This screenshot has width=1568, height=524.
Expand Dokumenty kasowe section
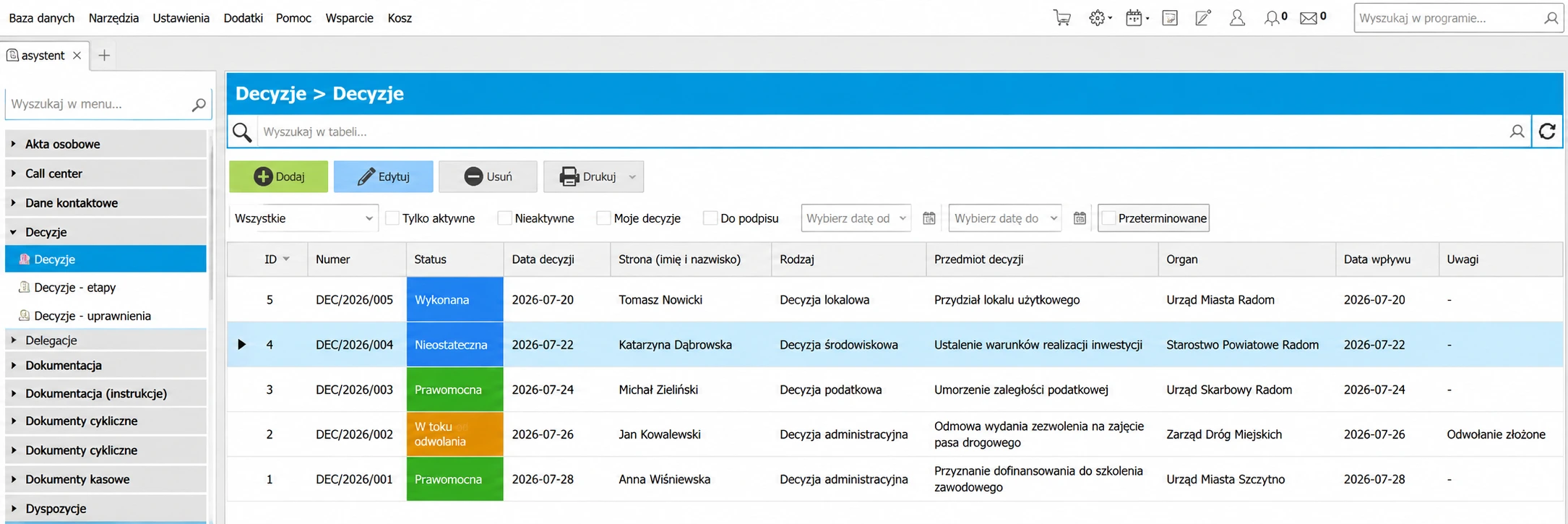click(x=105, y=479)
